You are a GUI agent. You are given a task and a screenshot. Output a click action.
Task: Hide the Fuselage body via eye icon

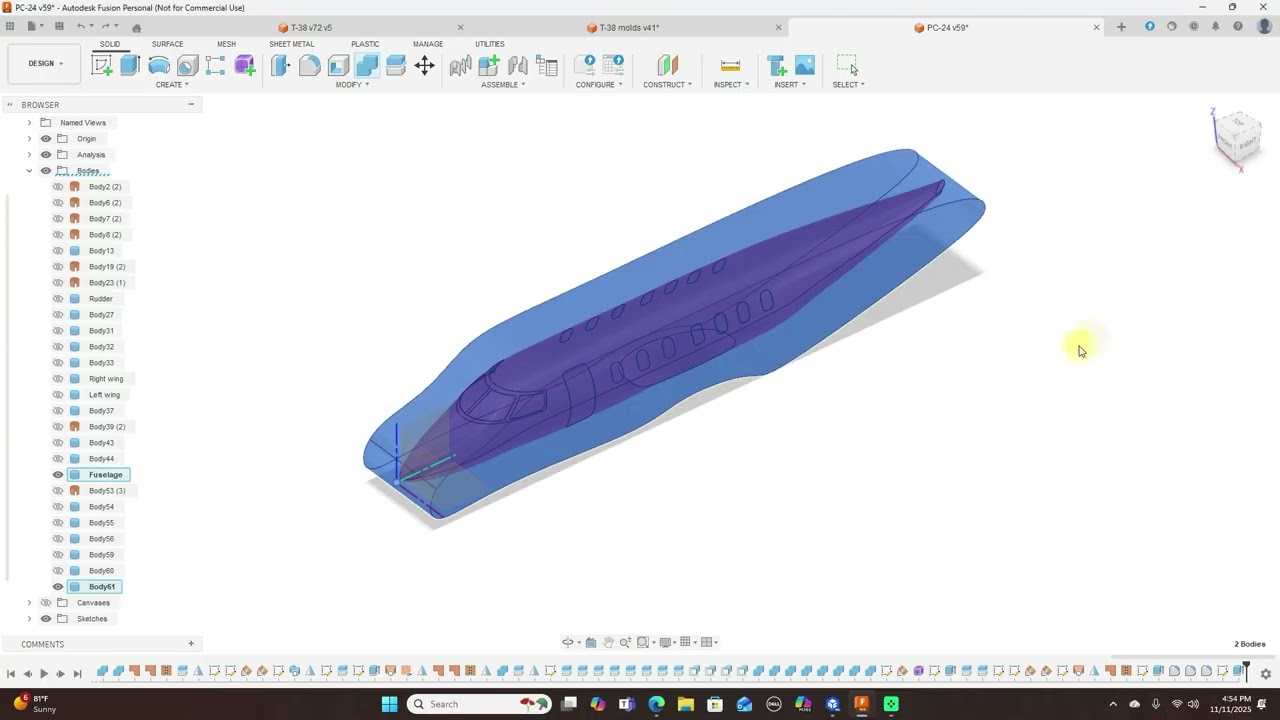58,475
